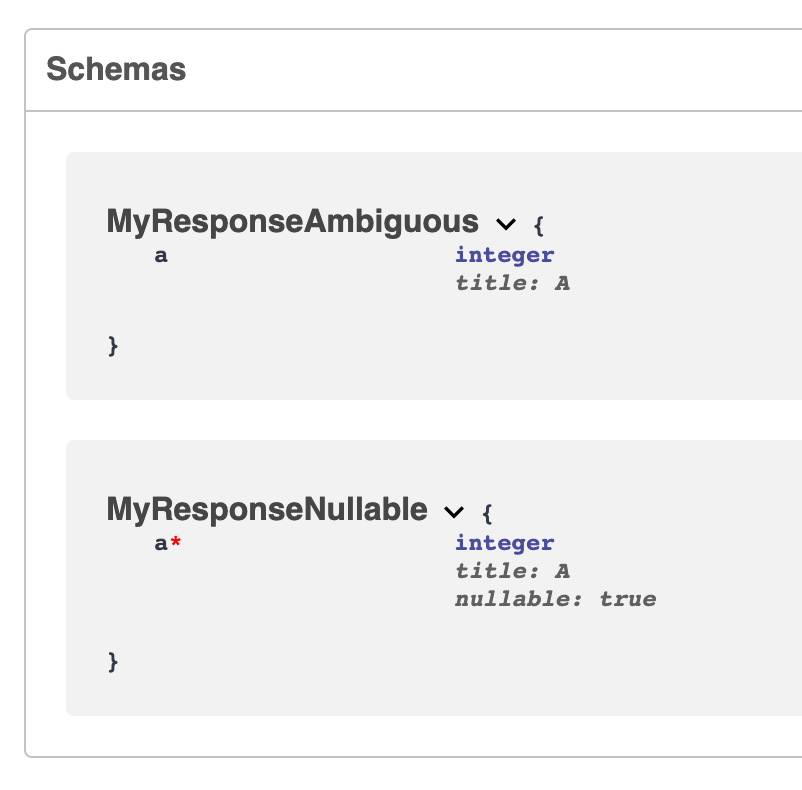This screenshot has height=790, width=802.
Task: Click the red required asterisk on property a
Action: [x=176, y=542]
